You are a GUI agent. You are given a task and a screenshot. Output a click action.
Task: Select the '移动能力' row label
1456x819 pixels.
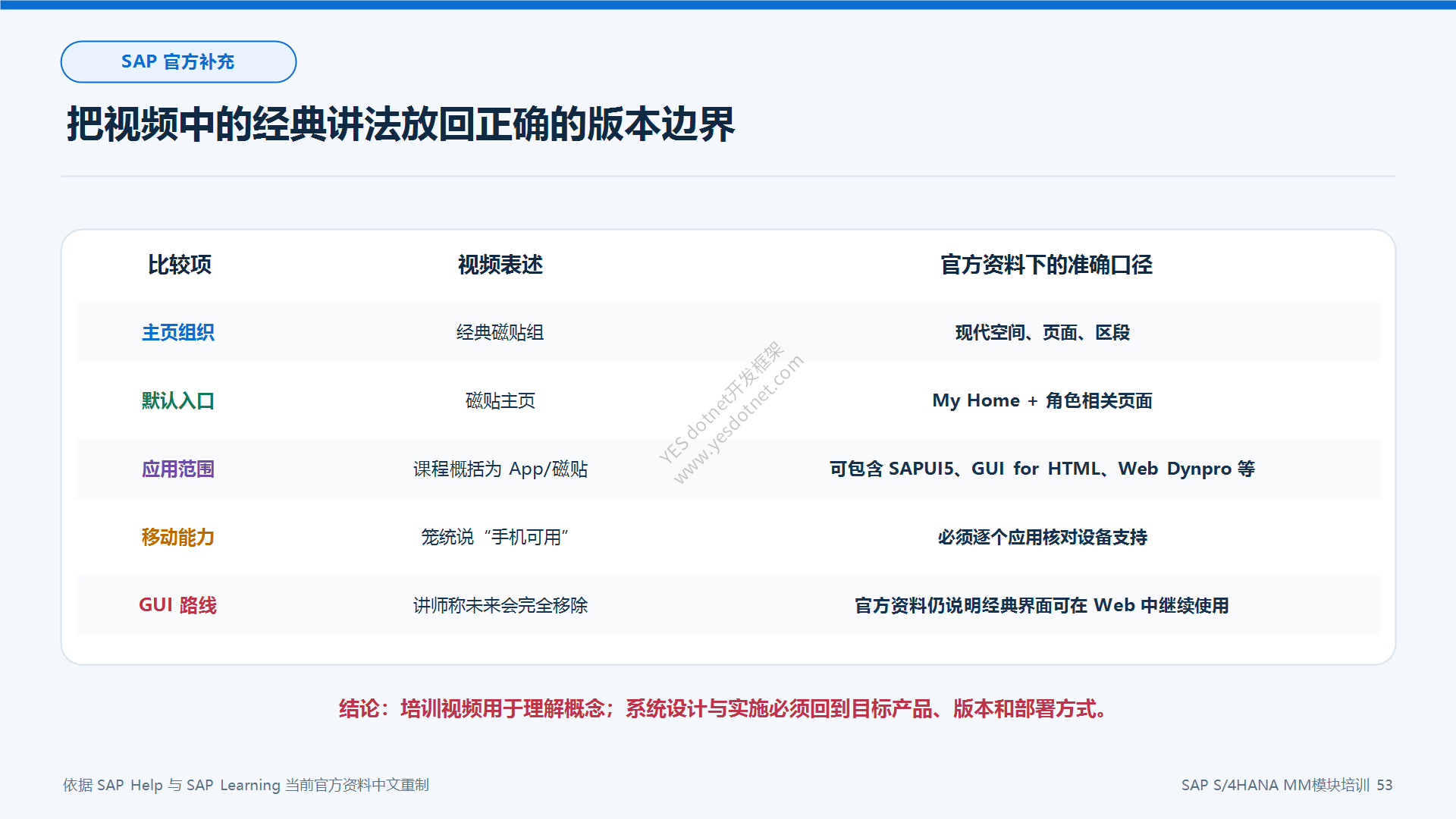point(178,537)
